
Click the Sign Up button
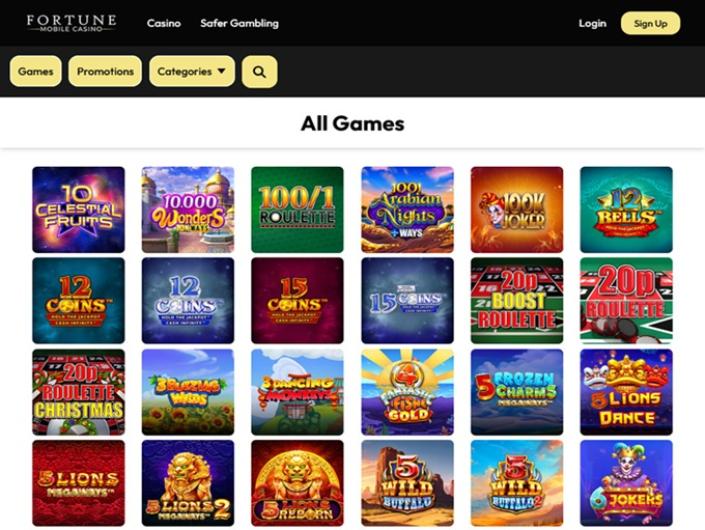click(x=650, y=23)
